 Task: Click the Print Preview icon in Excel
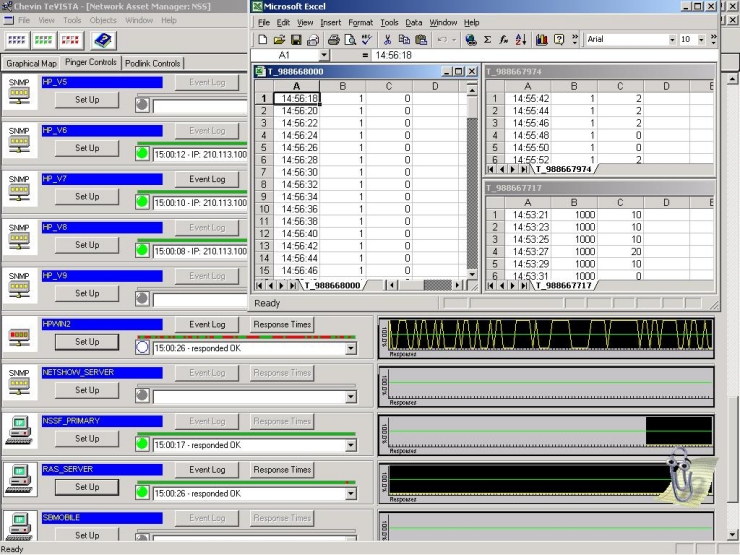point(350,40)
